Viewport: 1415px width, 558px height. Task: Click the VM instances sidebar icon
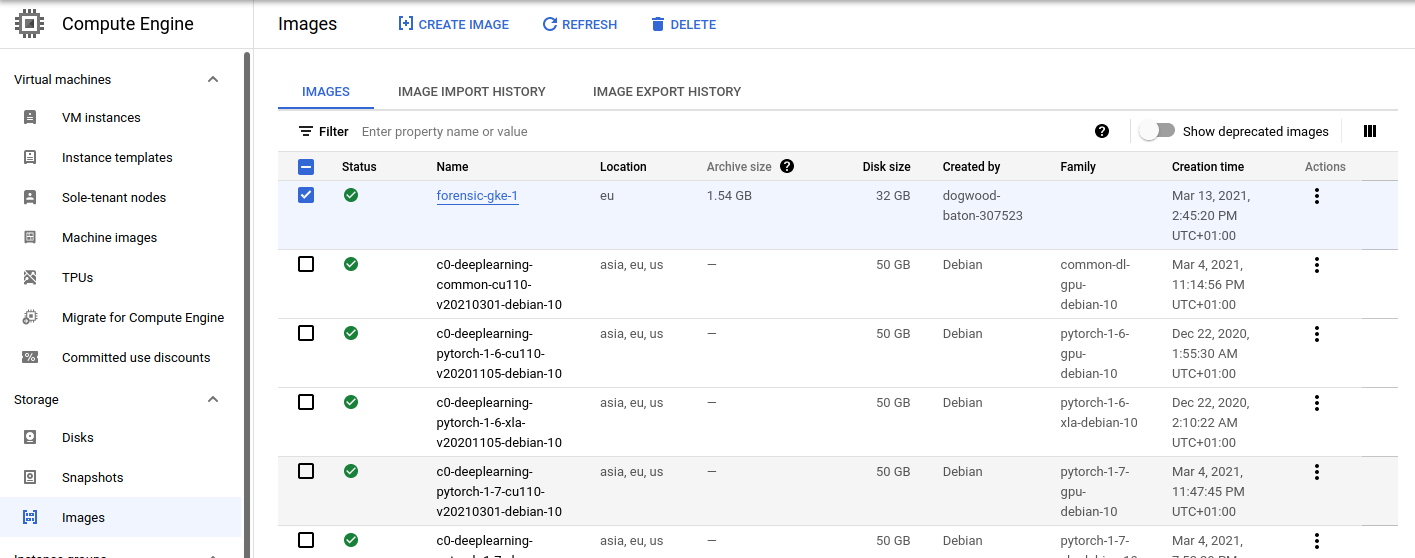(30, 117)
